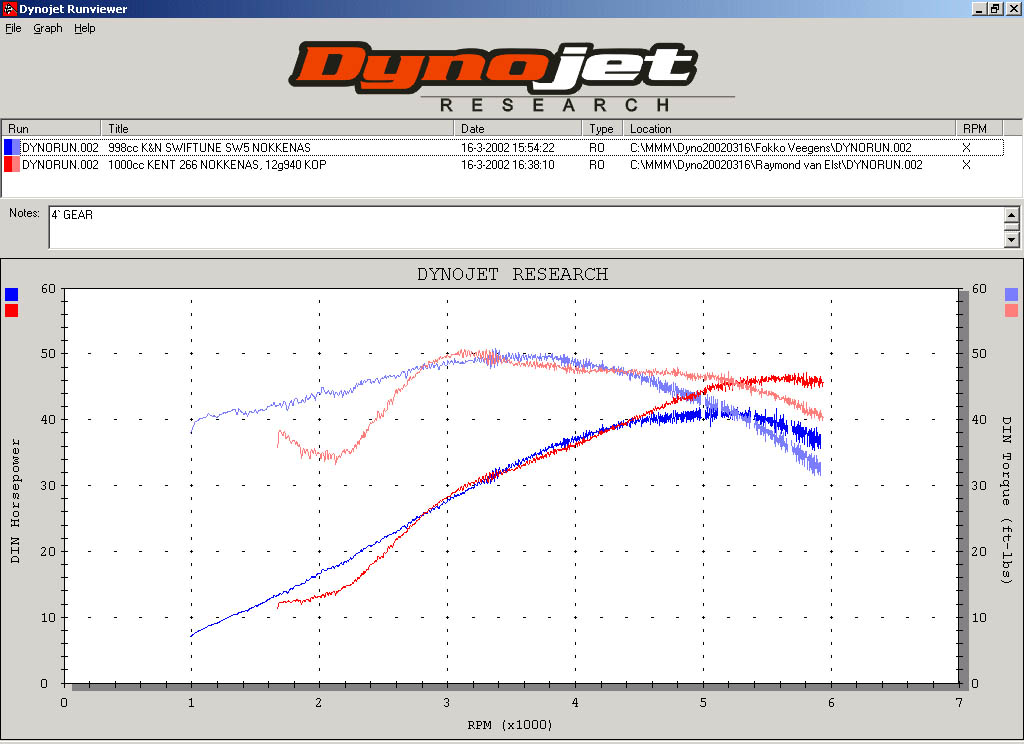Select the blue swatch of the 998cc K&N run
Image resolution: width=1024 pixels, height=744 pixels.
tap(12, 147)
